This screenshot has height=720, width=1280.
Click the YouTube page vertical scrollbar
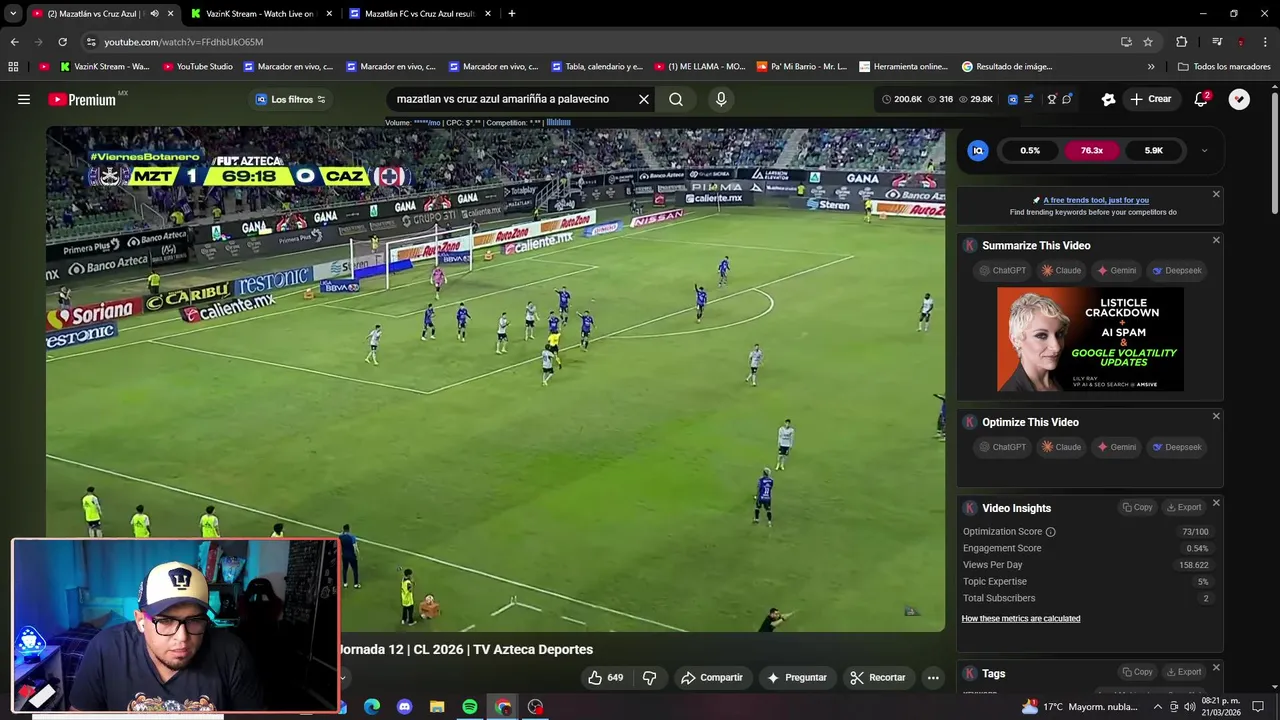tap(1274, 150)
